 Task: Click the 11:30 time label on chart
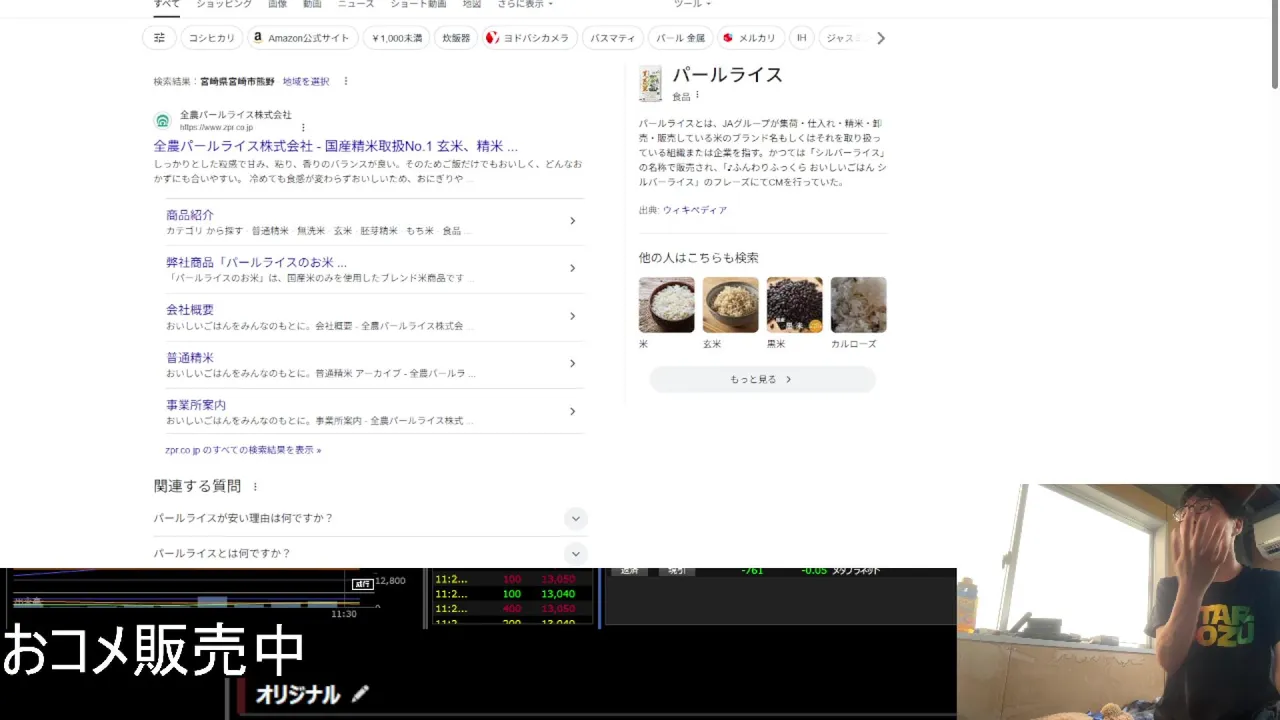[344, 614]
